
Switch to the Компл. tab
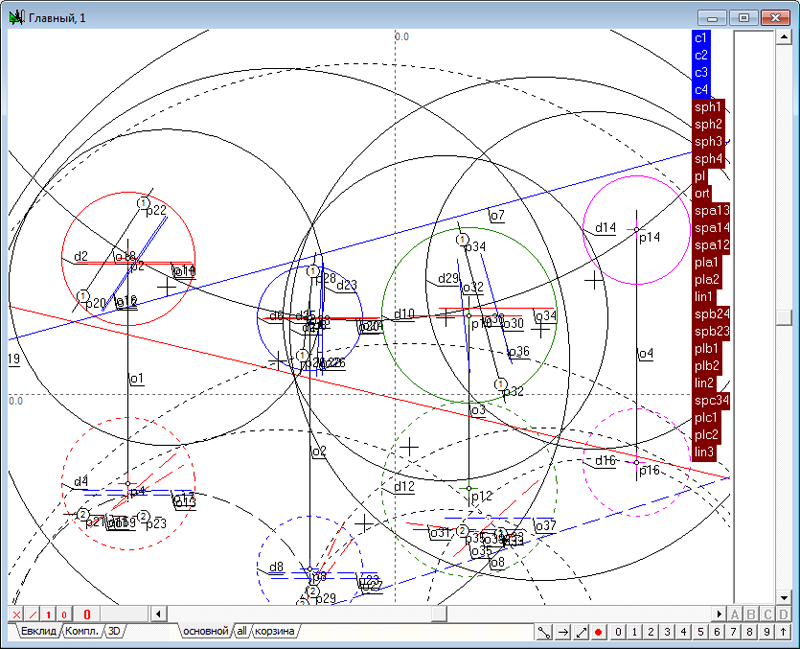(x=82, y=631)
